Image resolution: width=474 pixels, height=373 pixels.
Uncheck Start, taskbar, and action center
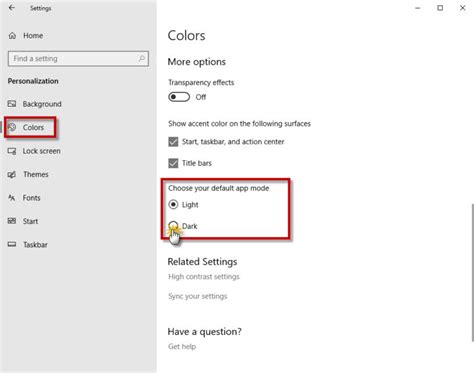point(173,142)
